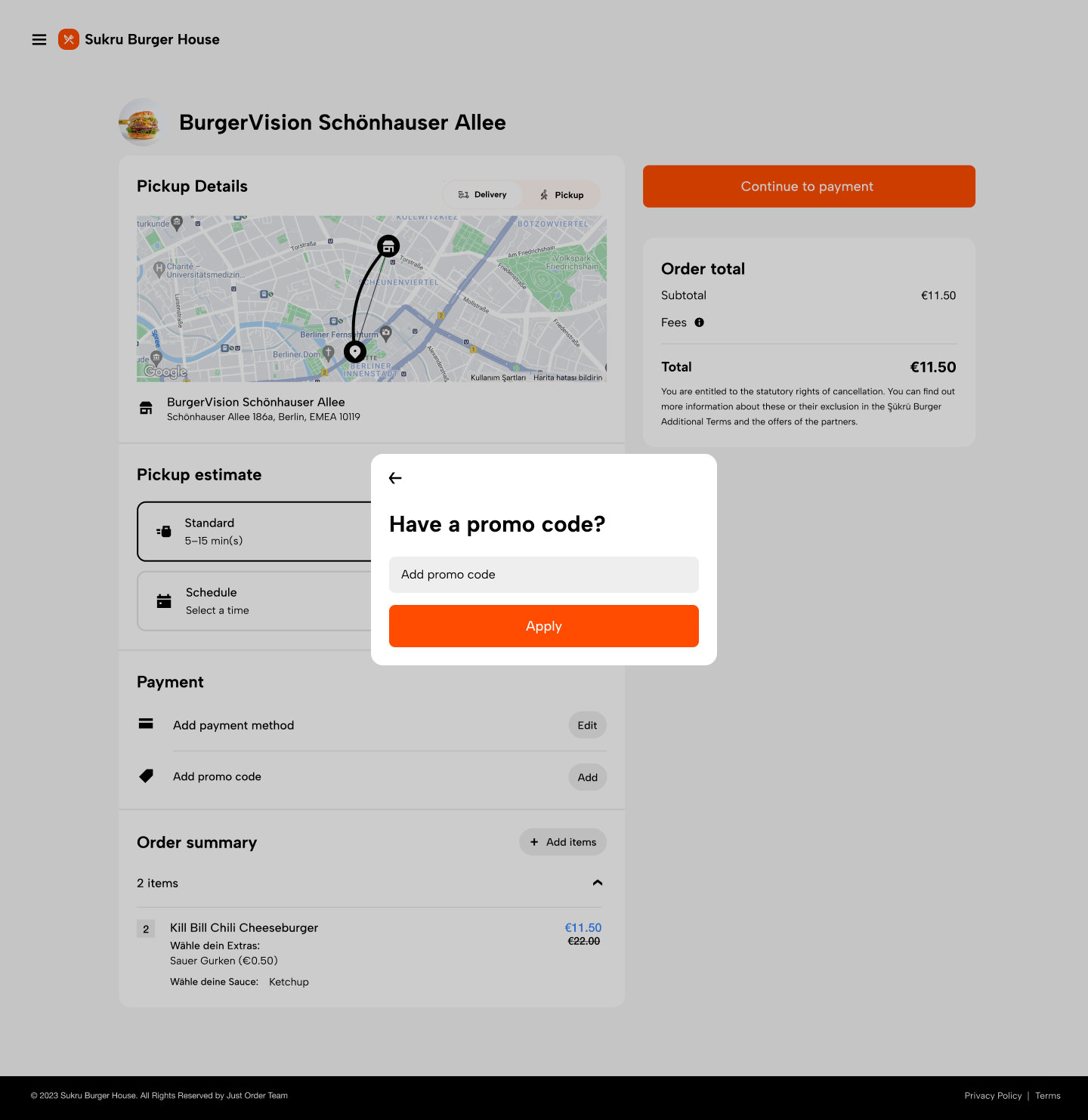Click the promo code tag icon

[147, 776]
